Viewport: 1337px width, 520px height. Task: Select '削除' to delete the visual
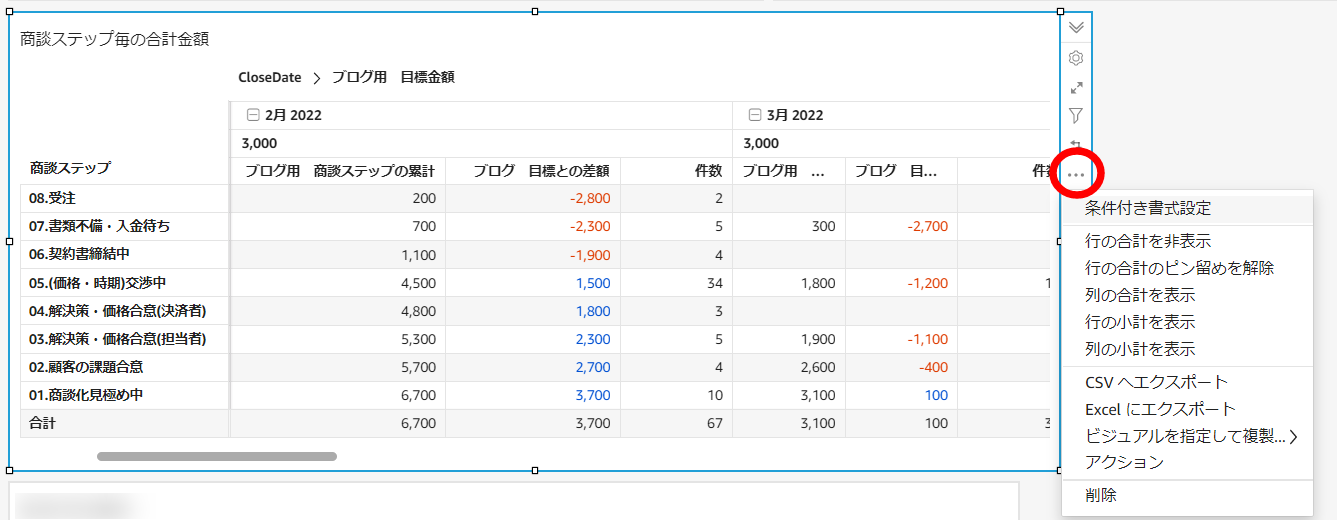pyautogui.click(x=1101, y=495)
